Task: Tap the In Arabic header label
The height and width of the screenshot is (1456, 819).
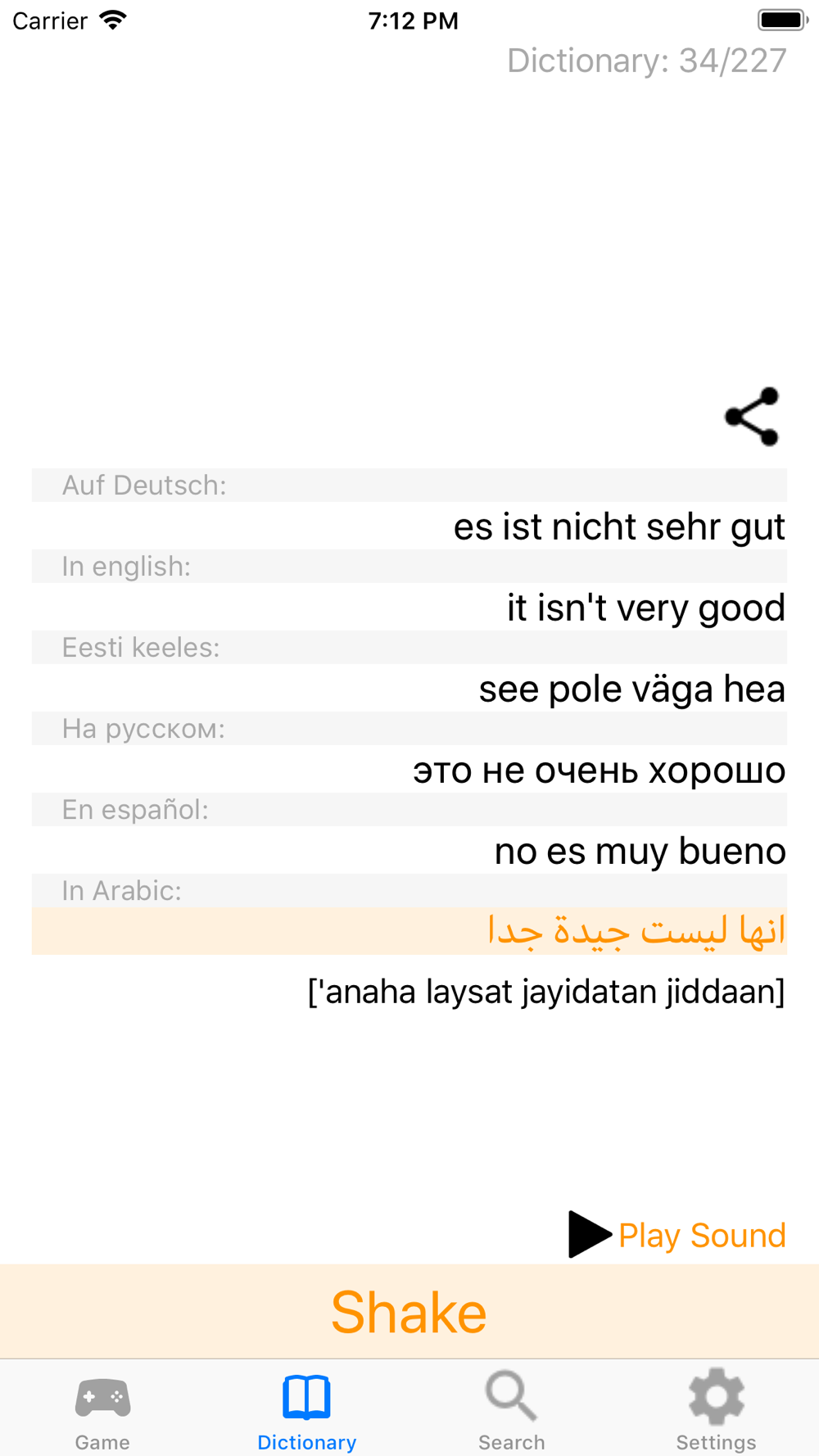Action: tap(122, 890)
